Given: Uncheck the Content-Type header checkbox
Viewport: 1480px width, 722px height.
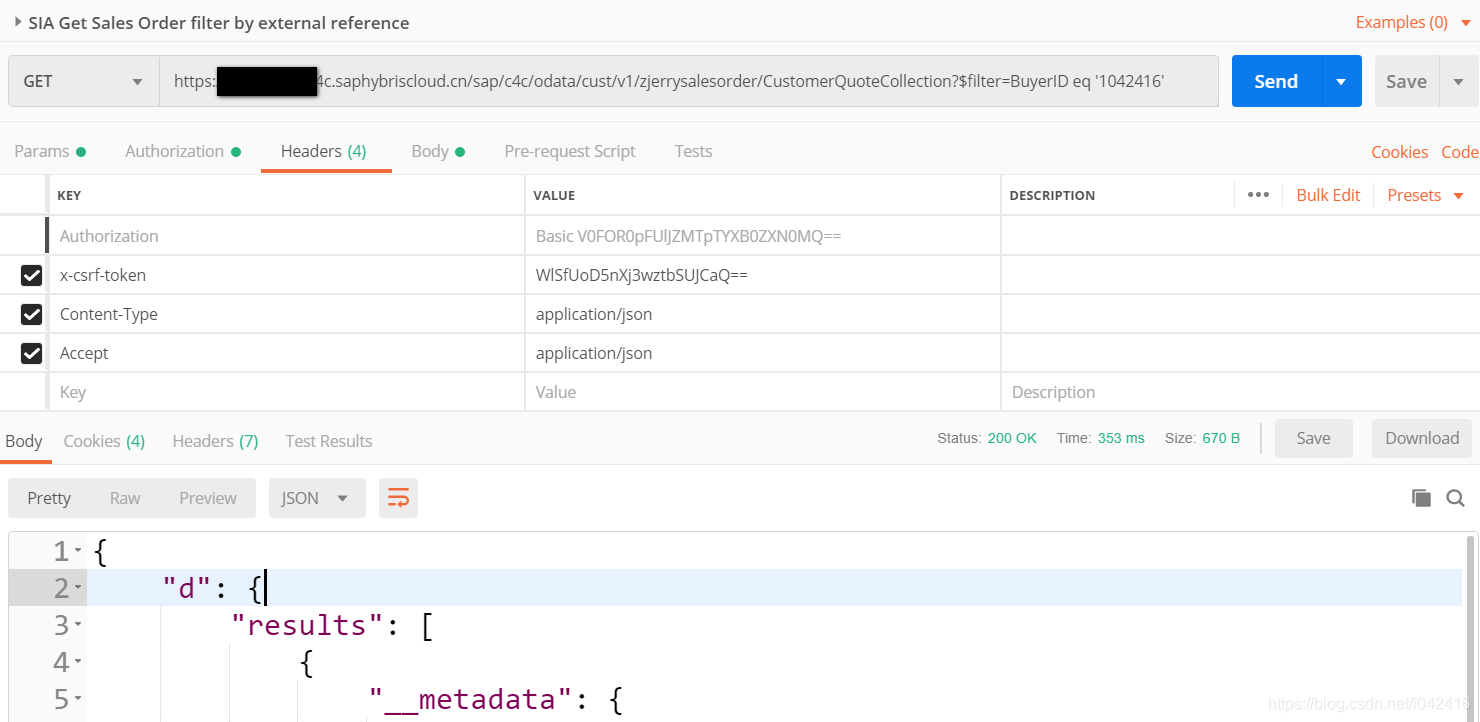Looking at the screenshot, I should pos(32,314).
